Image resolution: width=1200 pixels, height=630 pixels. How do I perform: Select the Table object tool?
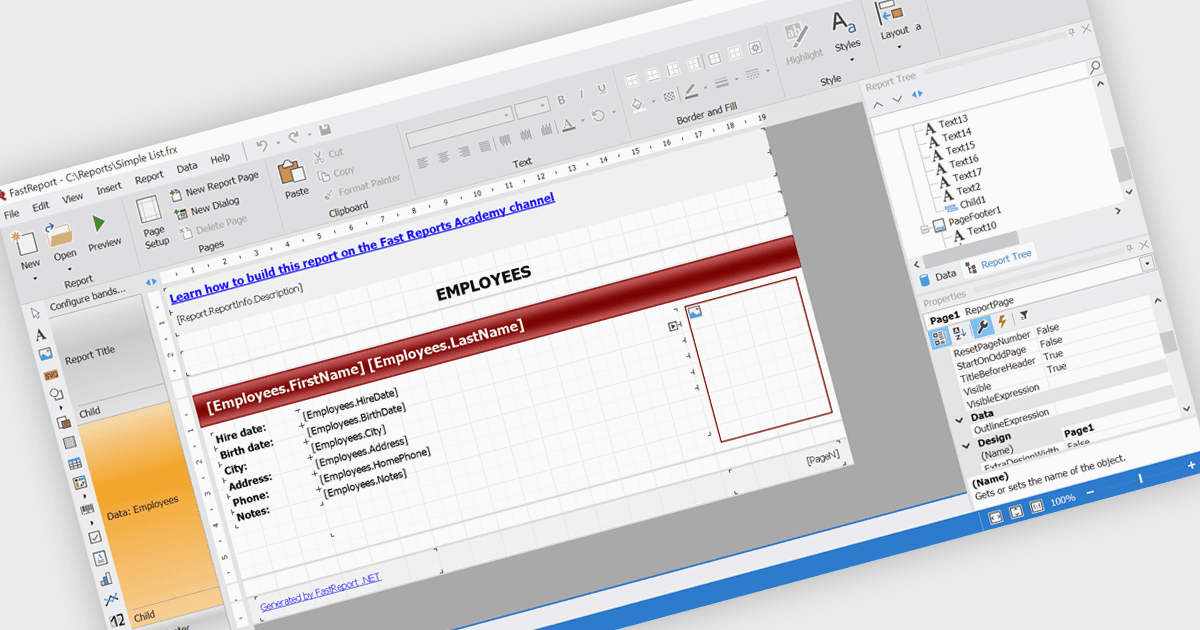(75, 465)
